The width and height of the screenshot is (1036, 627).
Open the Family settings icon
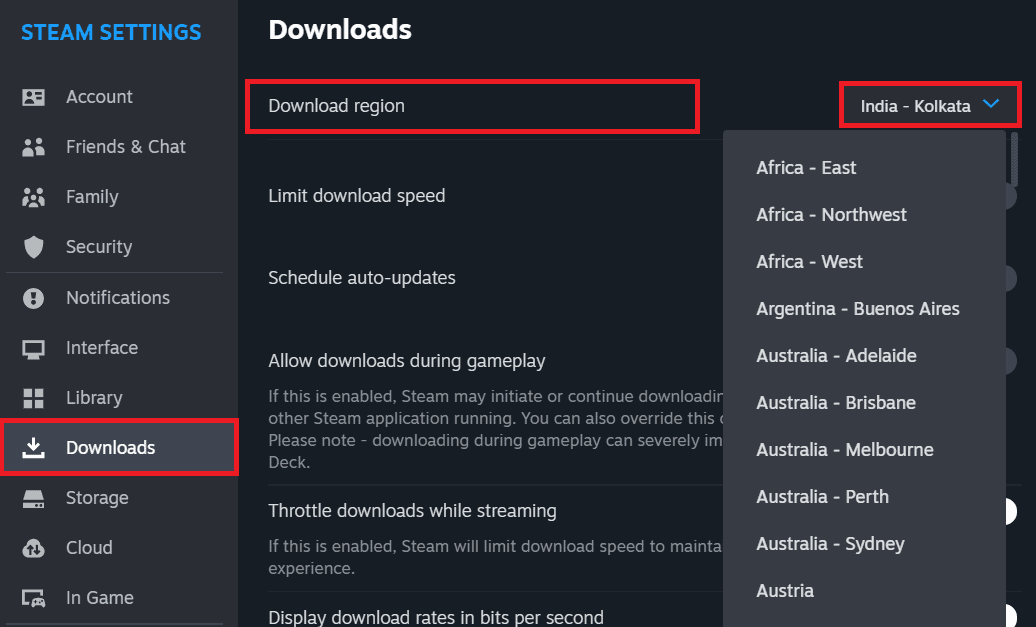34,197
